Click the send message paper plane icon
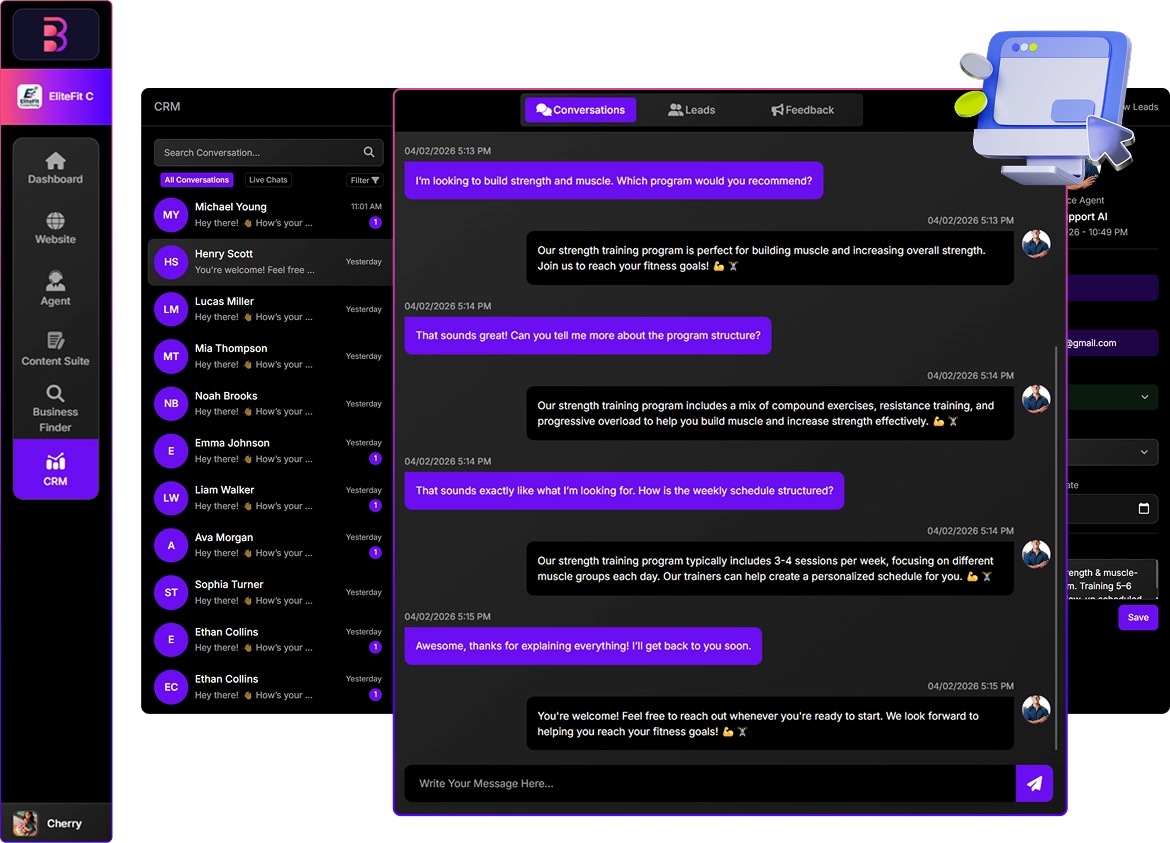 point(1034,784)
